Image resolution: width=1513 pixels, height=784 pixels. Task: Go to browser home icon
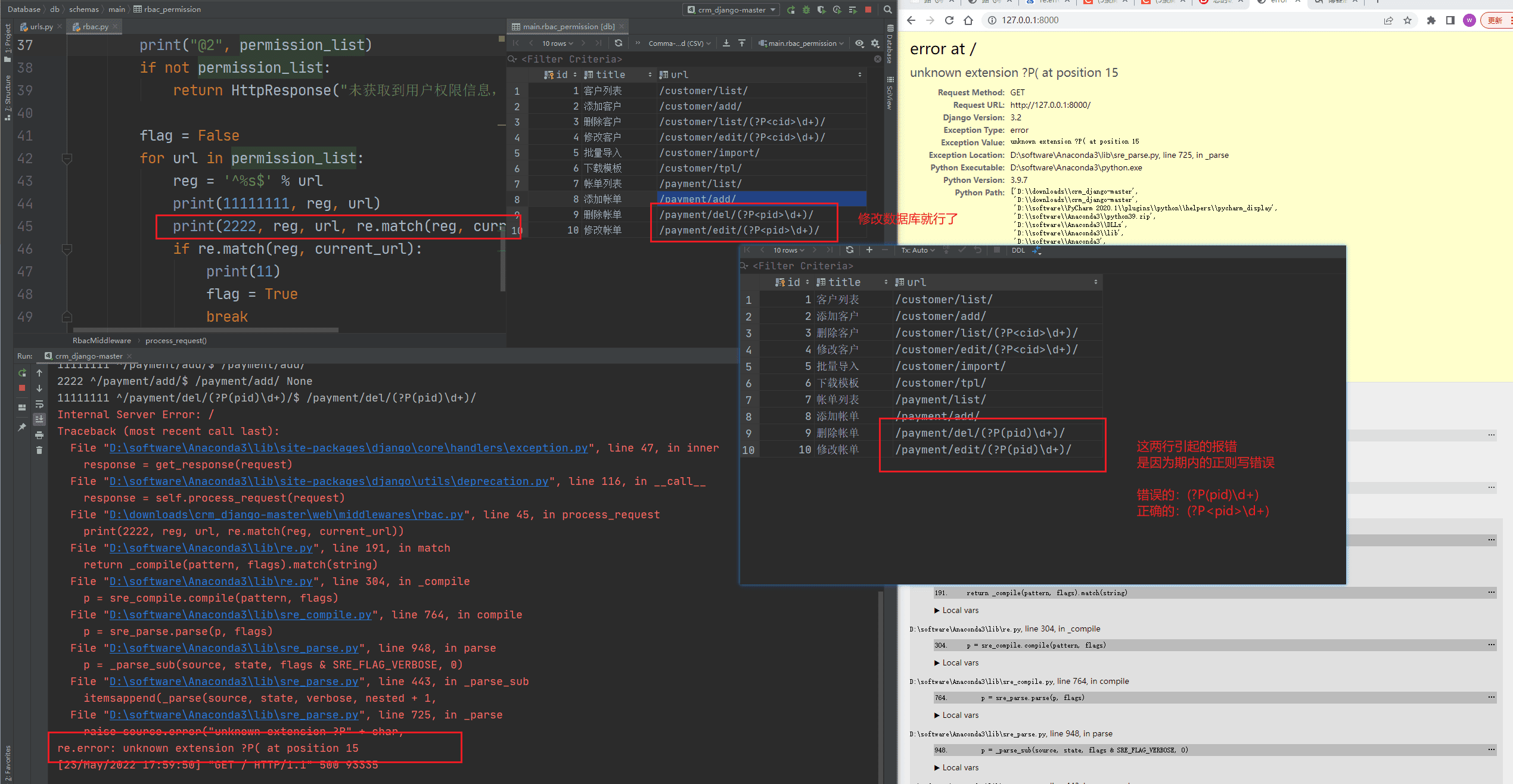click(968, 20)
